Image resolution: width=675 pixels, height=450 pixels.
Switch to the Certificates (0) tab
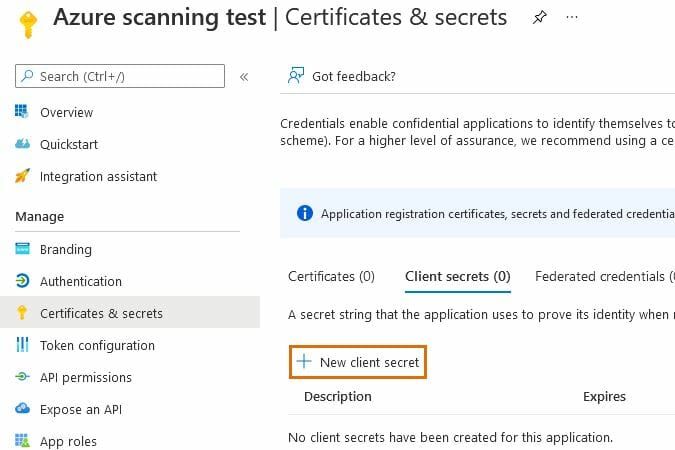coord(331,276)
